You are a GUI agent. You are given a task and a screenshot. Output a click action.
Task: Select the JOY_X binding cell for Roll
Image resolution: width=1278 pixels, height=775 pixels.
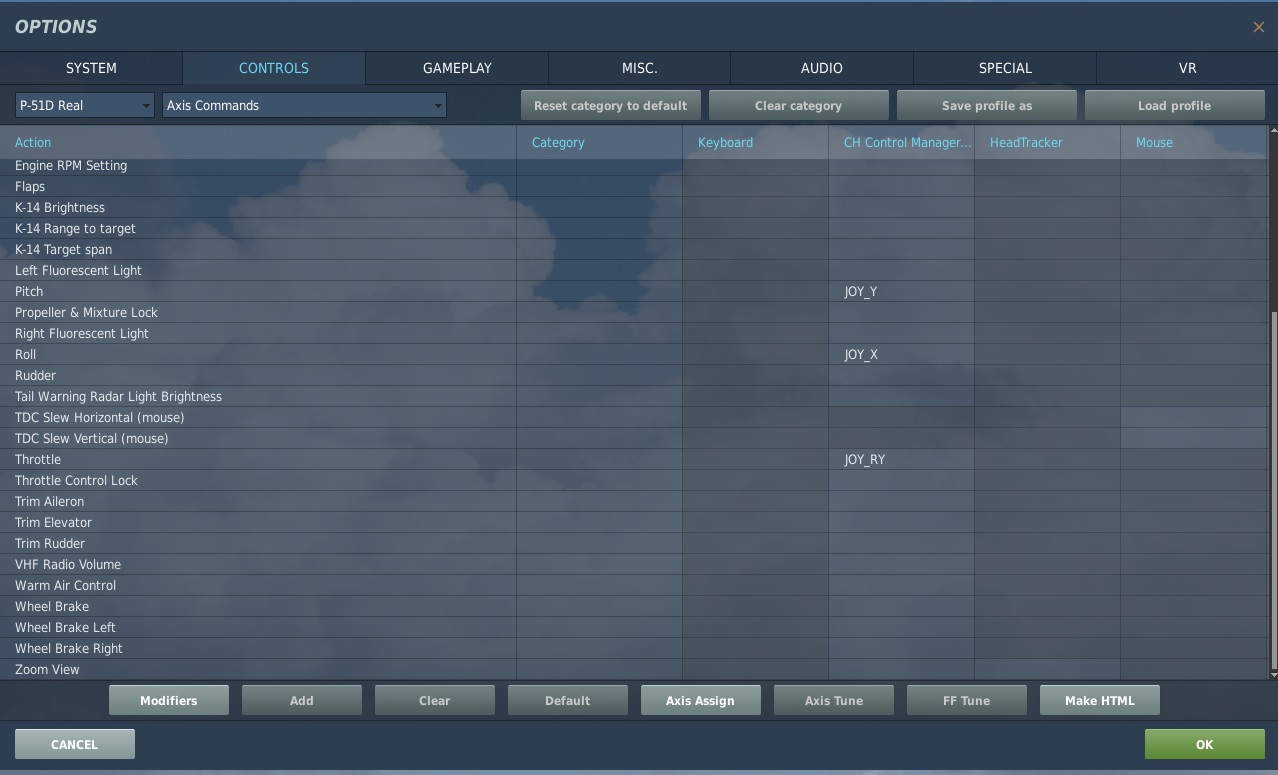click(x=901, y=354)
